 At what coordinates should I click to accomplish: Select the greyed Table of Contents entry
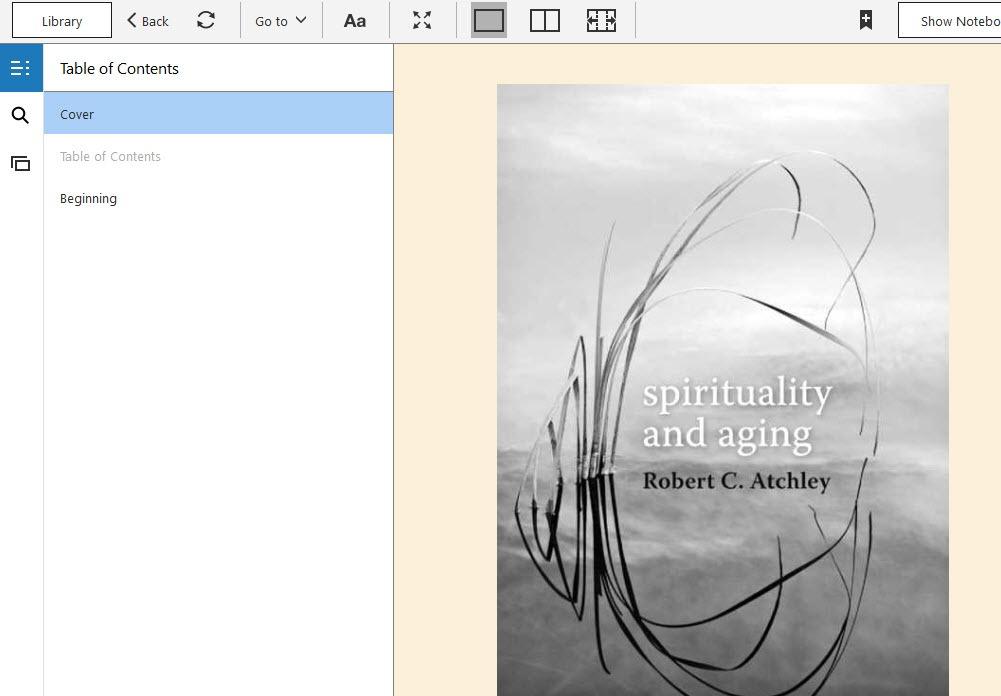110,156
